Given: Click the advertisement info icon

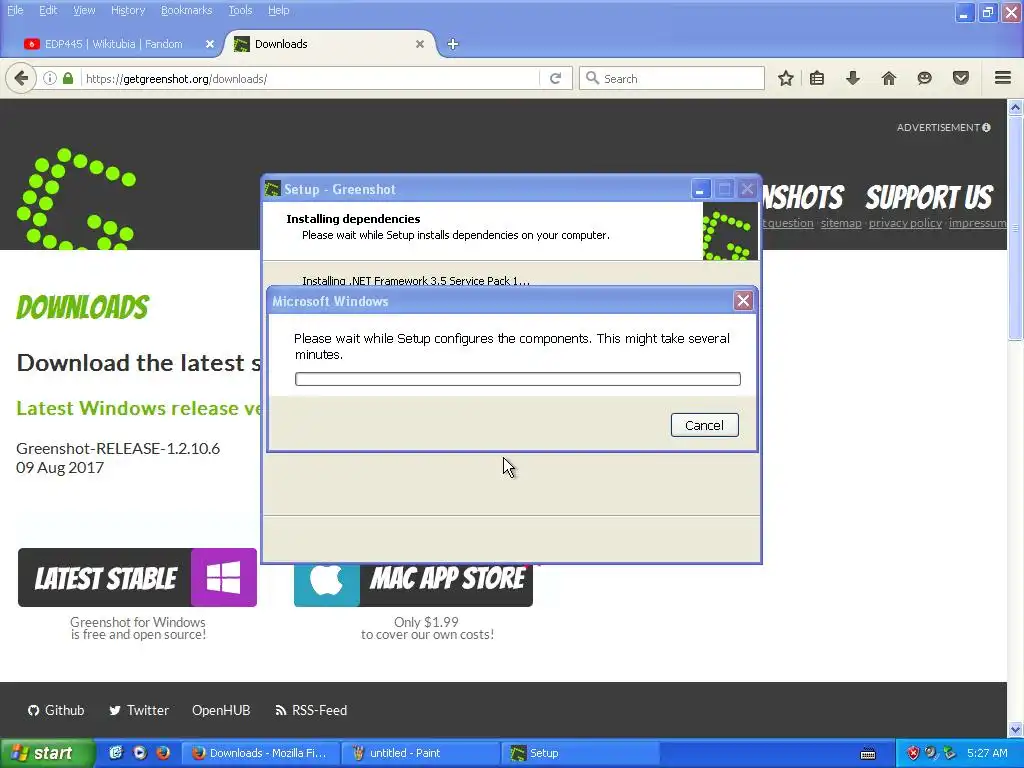Looking at the screenshot, I should pos(986,127).
